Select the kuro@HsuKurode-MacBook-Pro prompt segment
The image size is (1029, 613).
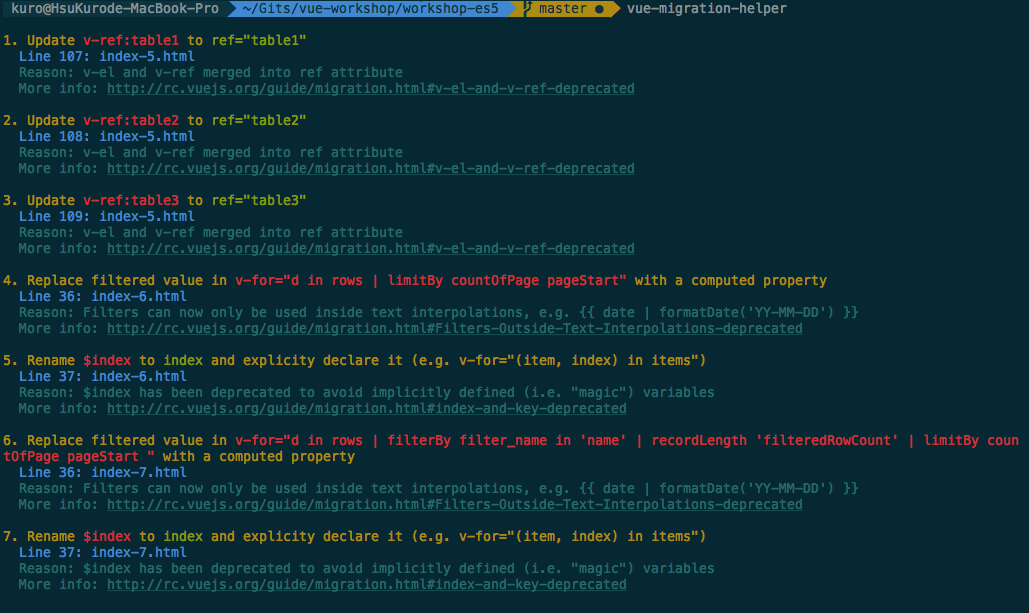click(x=114, y=9)
